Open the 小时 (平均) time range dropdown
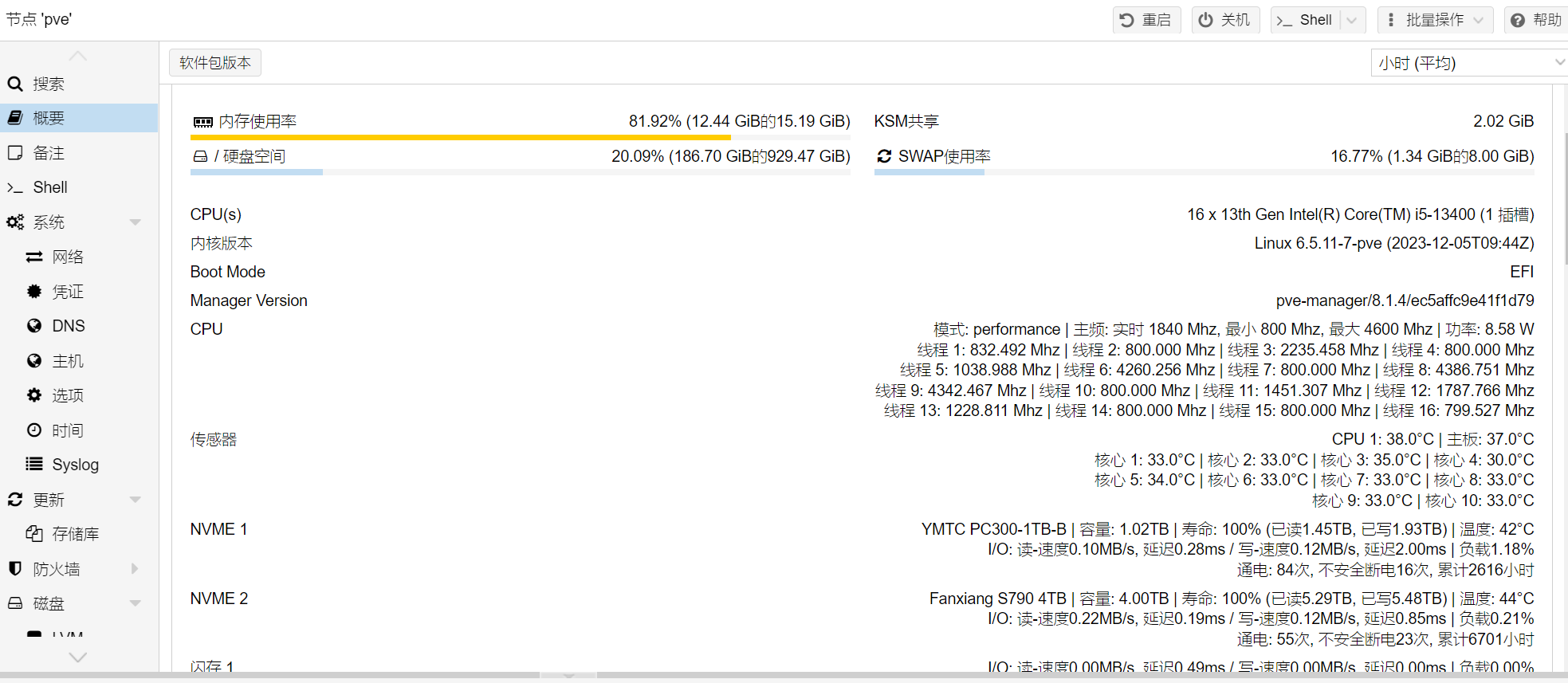Viewport: 1568px width, 683px height. coord(1468,63)
